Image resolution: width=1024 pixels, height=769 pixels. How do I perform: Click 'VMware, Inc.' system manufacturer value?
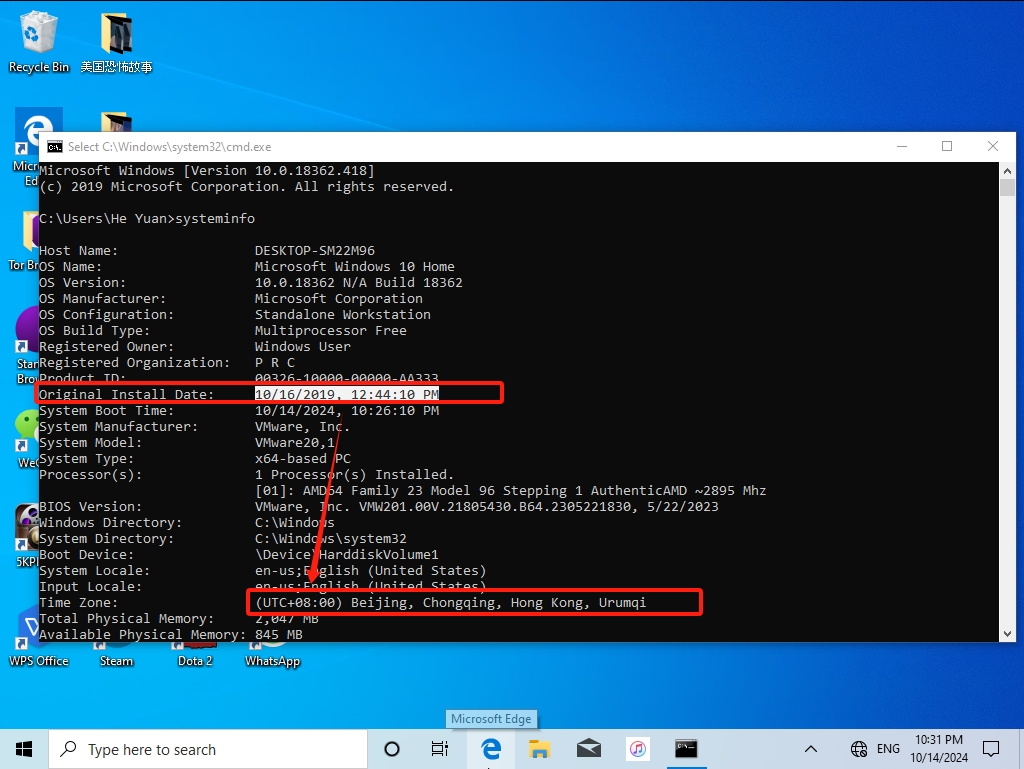(x=302, y=426)
